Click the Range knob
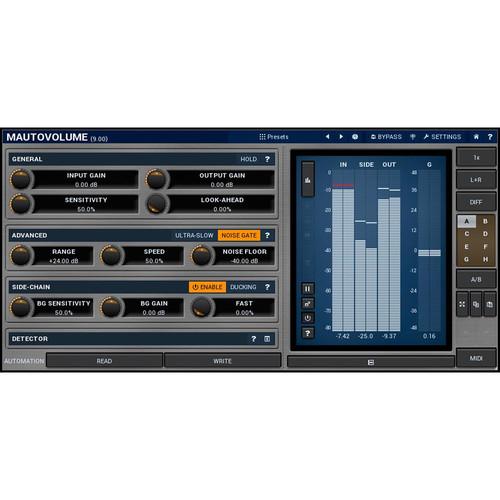The width and height of the screenshot is (500, 500). 21,256
